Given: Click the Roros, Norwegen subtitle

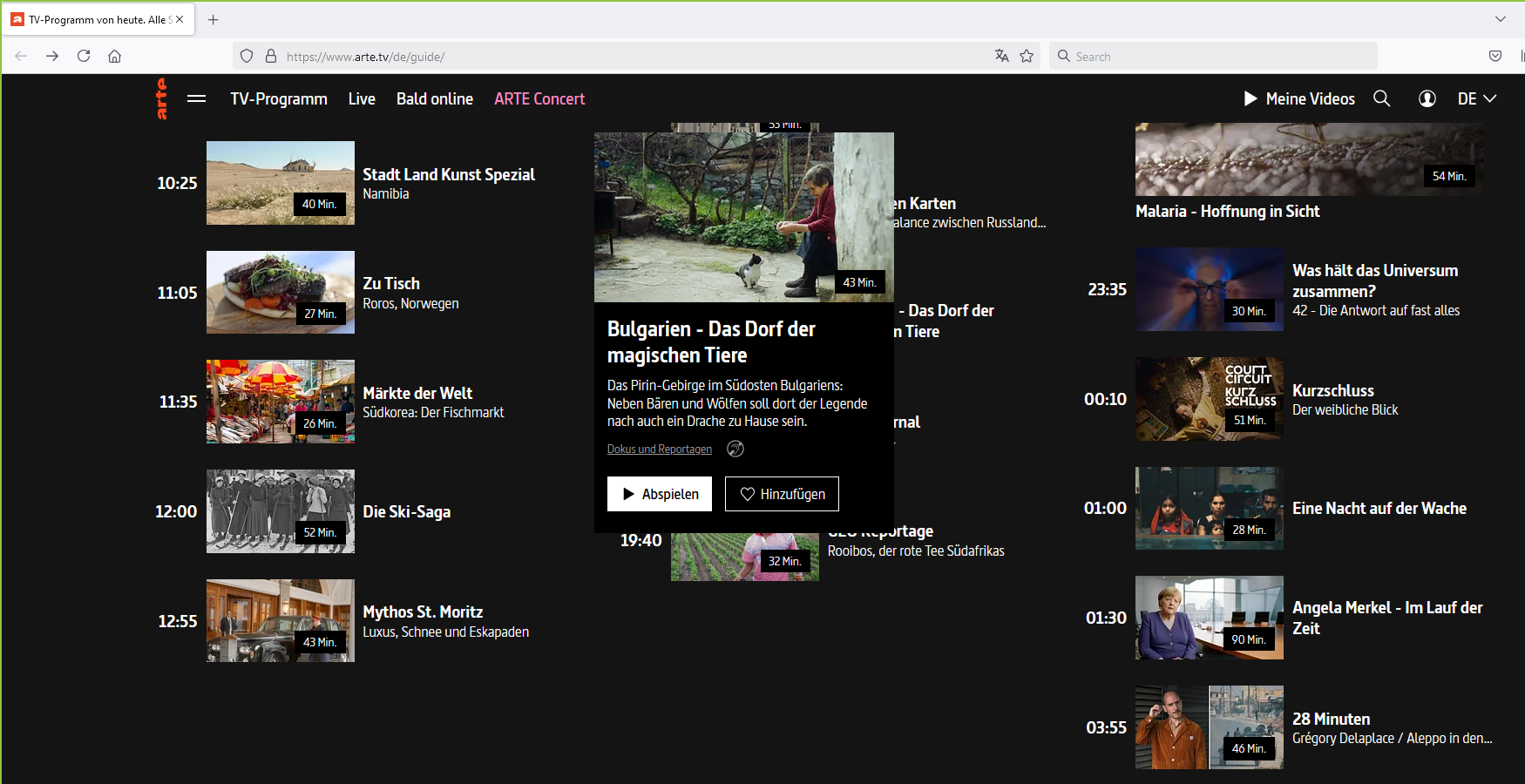Looking at the screenshot, I should [410, 303].
